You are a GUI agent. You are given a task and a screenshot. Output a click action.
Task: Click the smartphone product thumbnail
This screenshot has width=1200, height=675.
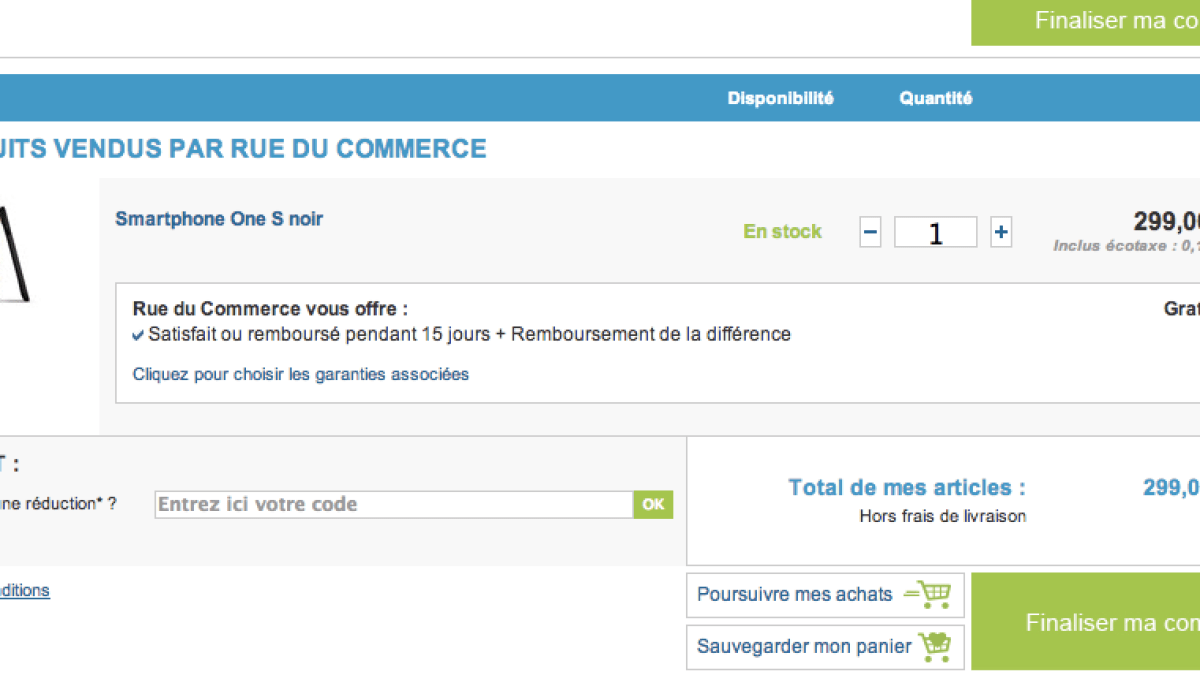(14, 253)
